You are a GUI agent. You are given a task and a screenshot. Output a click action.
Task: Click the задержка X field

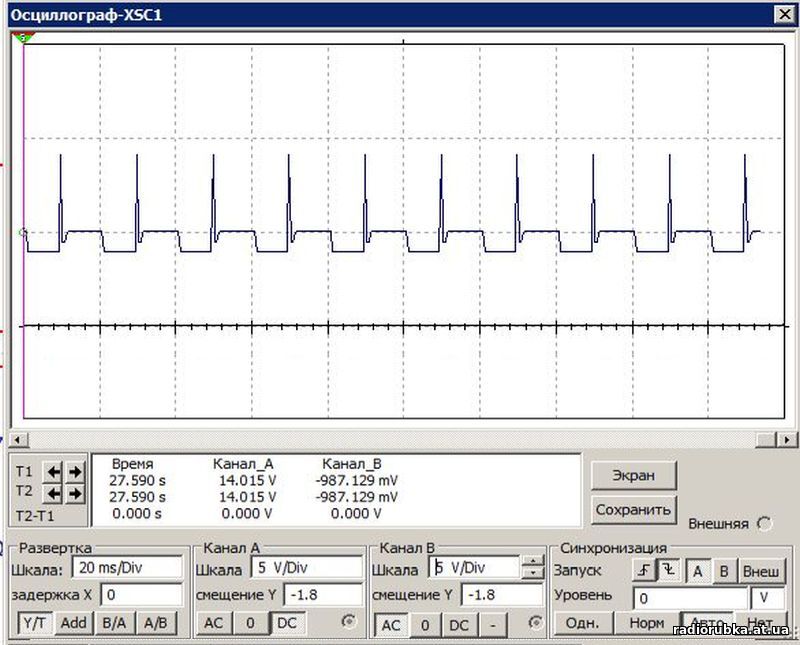tap(141, 595)
